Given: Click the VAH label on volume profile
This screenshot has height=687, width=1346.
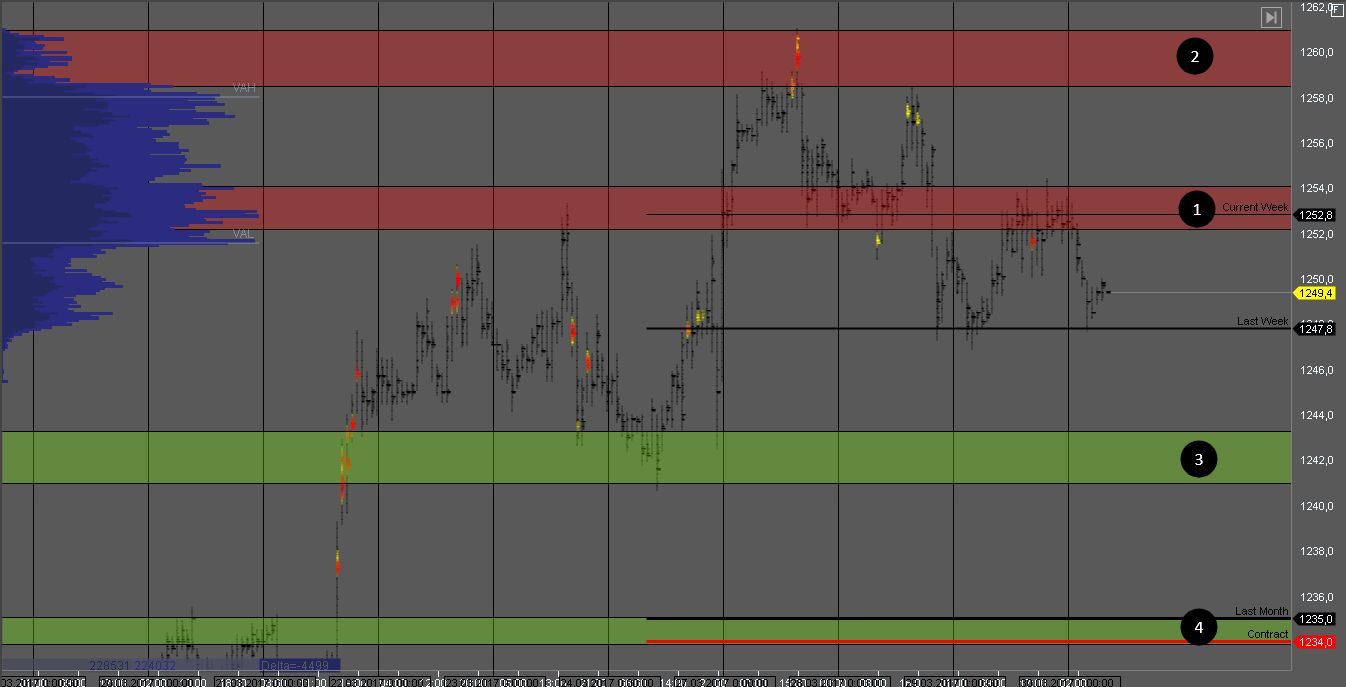Looking at the screenshot, I should click(x=244, y=89).
